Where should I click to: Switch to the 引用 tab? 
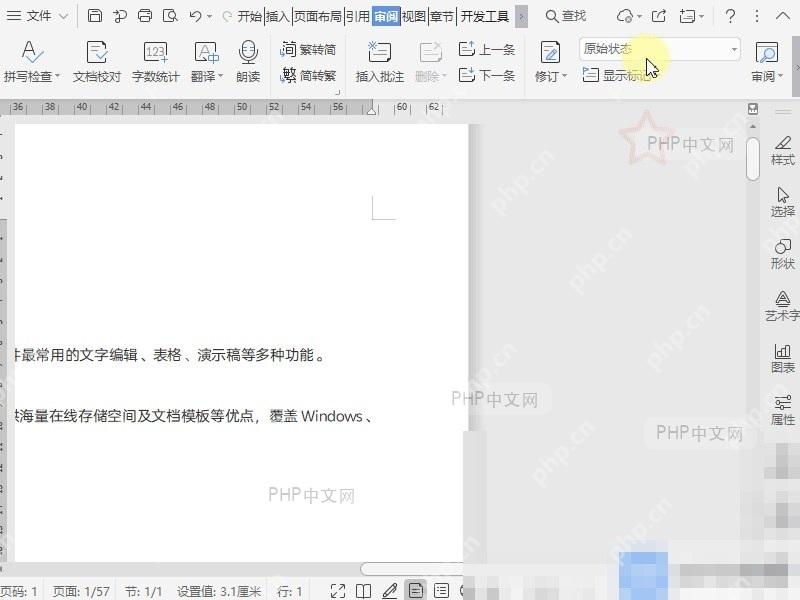coord(357,16)
